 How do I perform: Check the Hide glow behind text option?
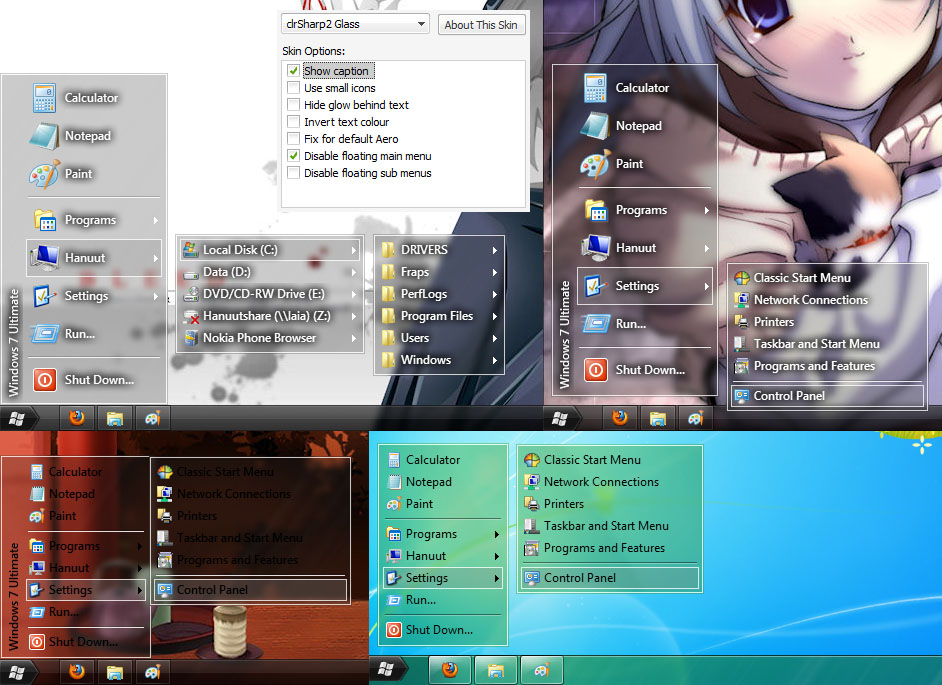point(293,105)
